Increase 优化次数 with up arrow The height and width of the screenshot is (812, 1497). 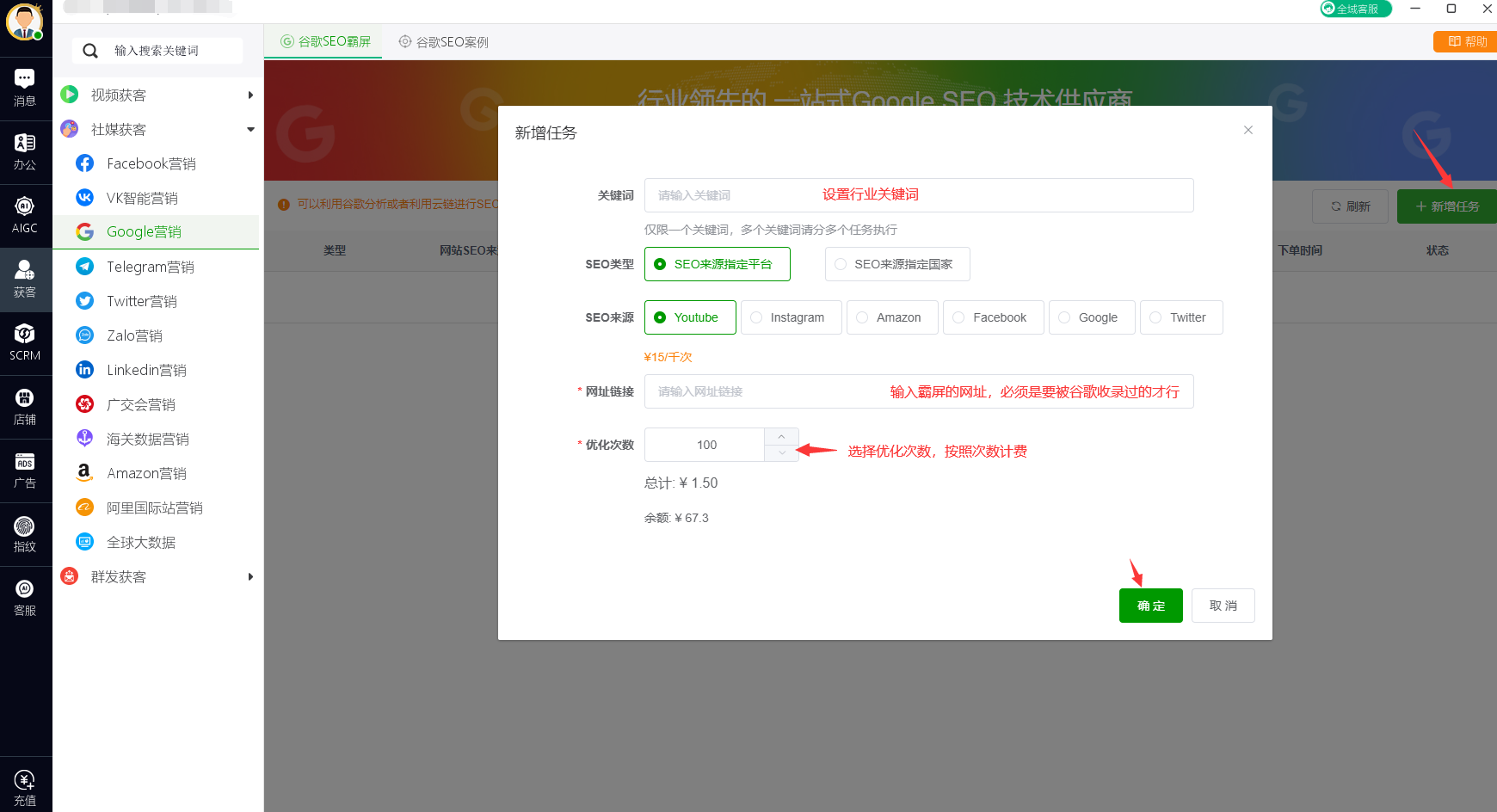click(x=781, y=437)
